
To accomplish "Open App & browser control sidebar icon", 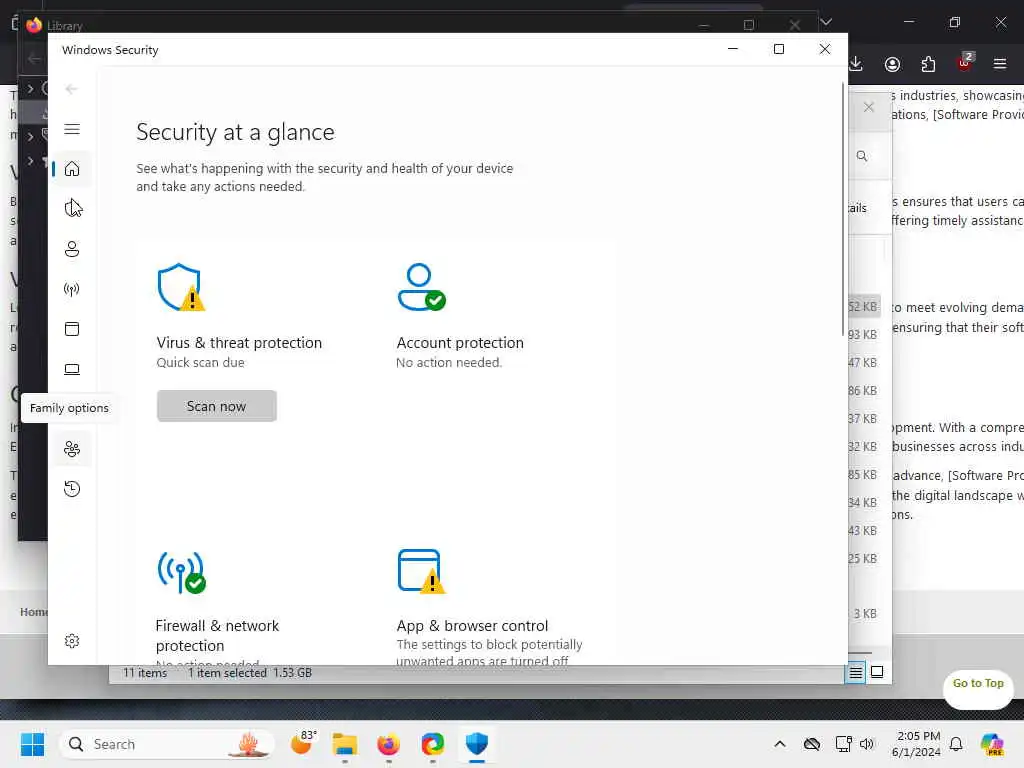I will (x=72, y=329).
